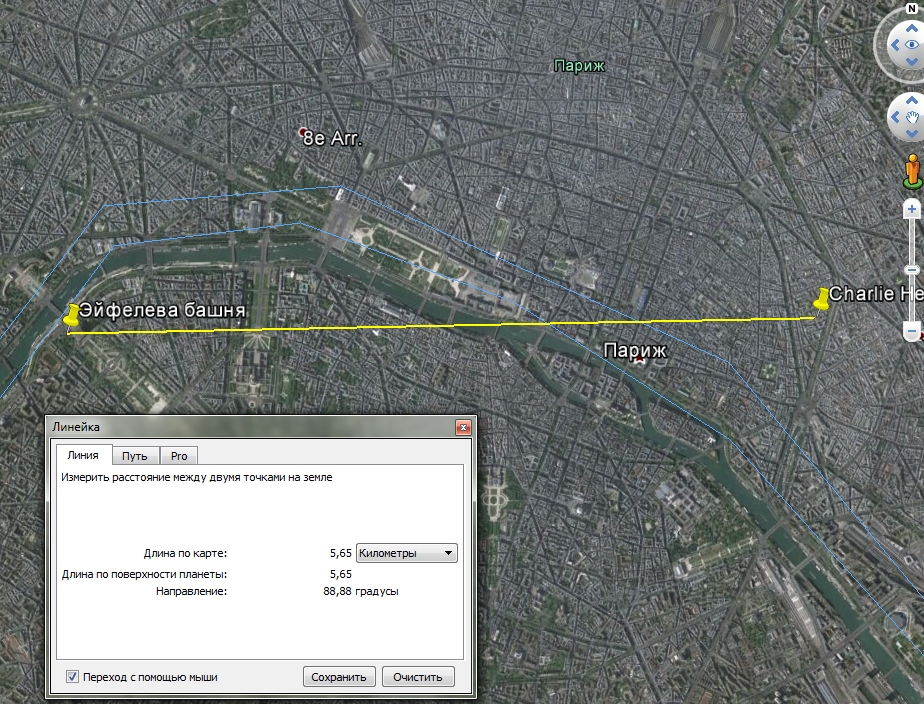Screen dimensions: 924x704
Task: Click the 88,88 градусы direction value
Action: click(x=361, y=591)
